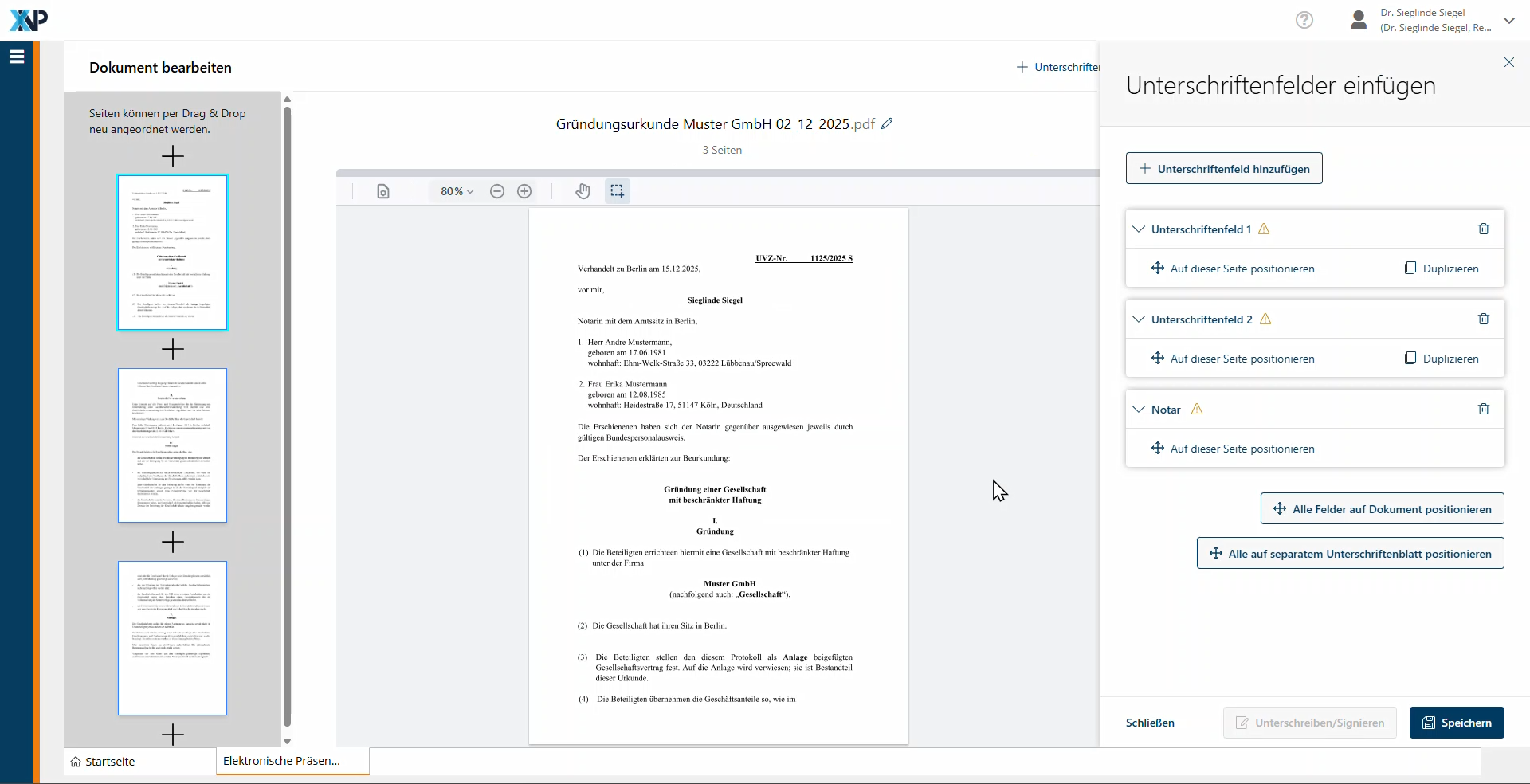The height and width of the screenshot is (784, 1530).
Task: Open the 80% zoom level dropdown
Action: [x=457, y=191]
